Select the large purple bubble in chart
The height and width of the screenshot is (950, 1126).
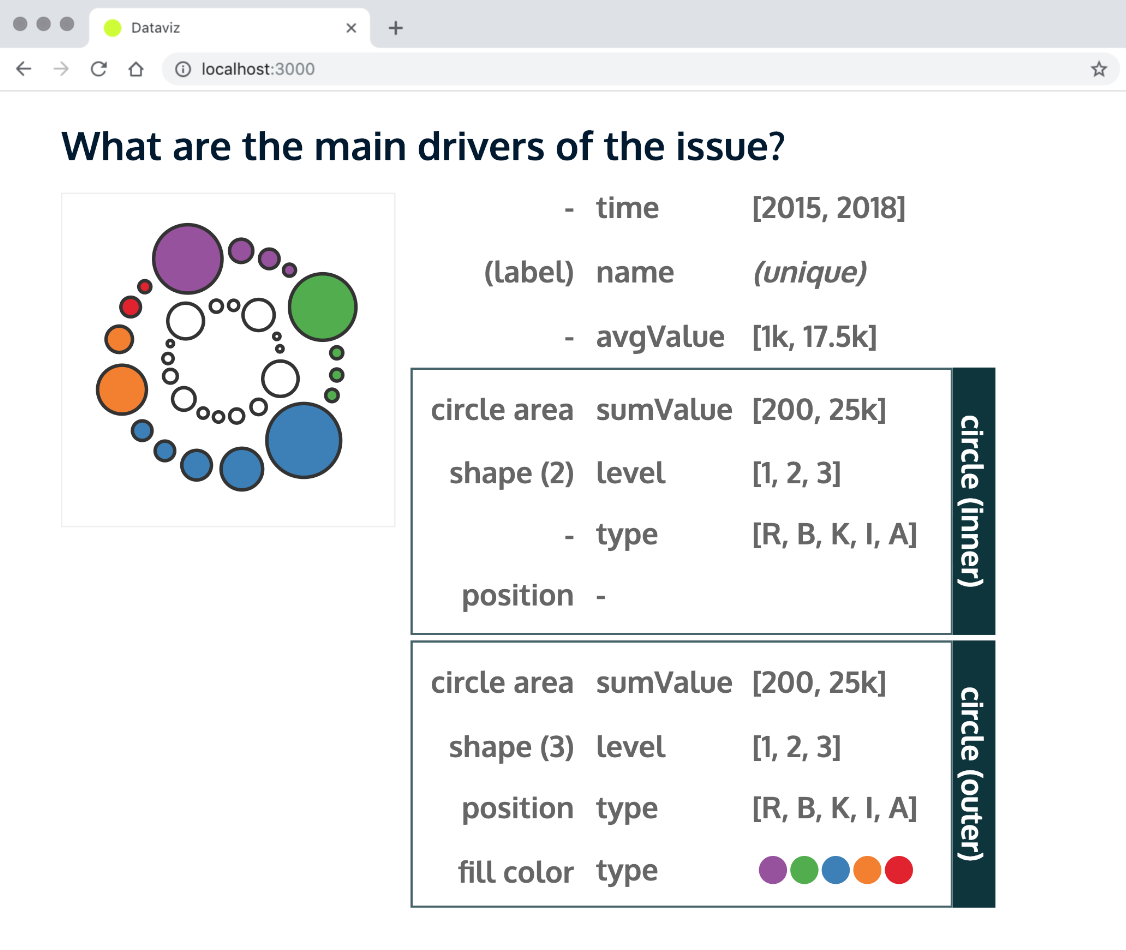(187, 259)
